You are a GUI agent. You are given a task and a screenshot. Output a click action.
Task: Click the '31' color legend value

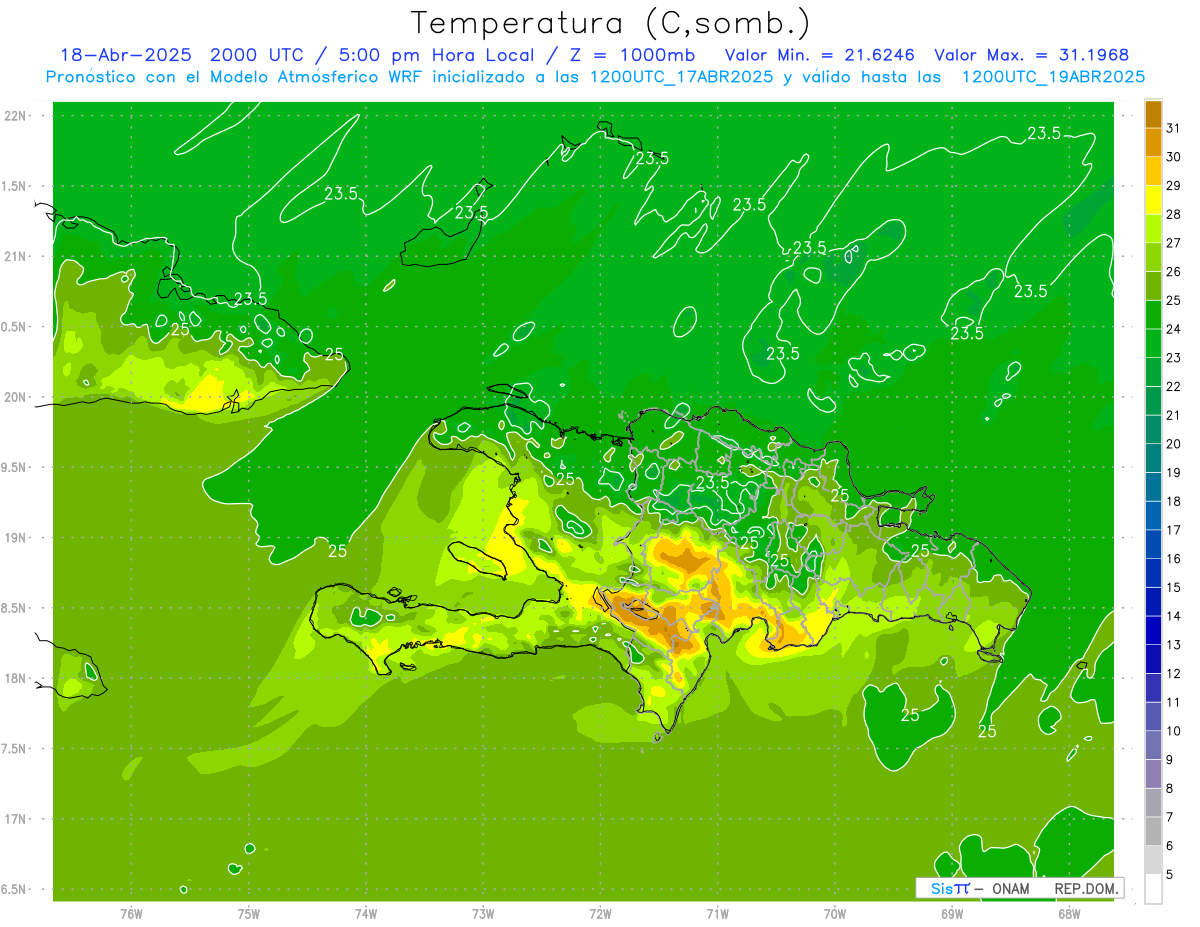click(x=1173, y=128)
